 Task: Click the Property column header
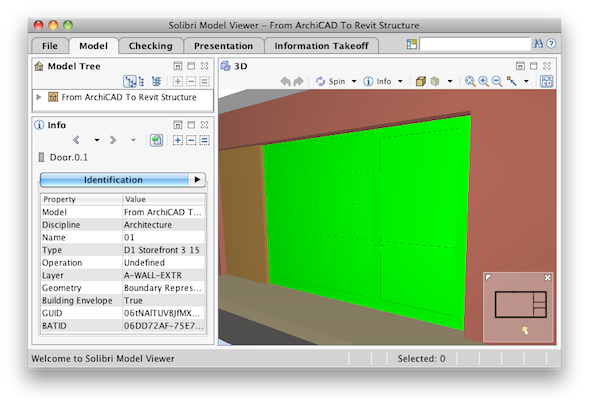tap(82, 199)
